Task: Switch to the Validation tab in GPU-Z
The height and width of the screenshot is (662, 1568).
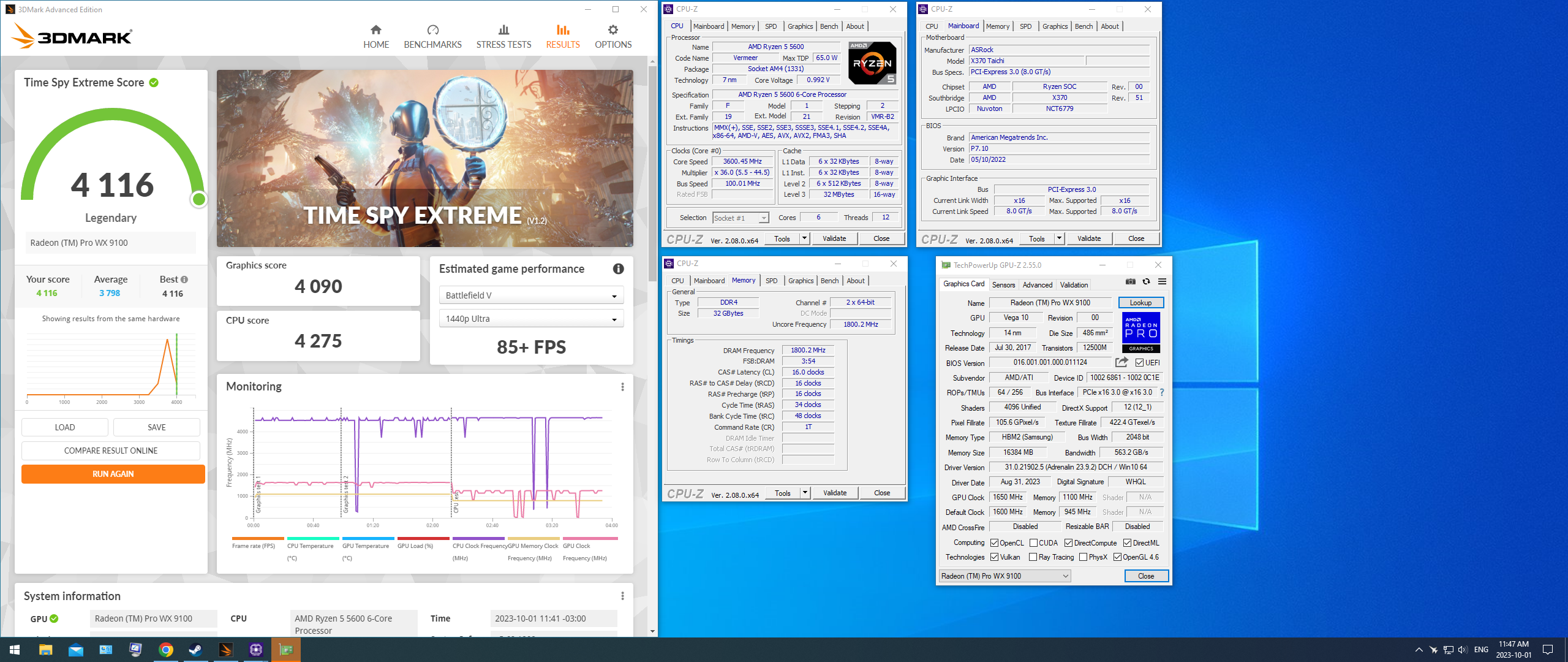Action: 1074,285
